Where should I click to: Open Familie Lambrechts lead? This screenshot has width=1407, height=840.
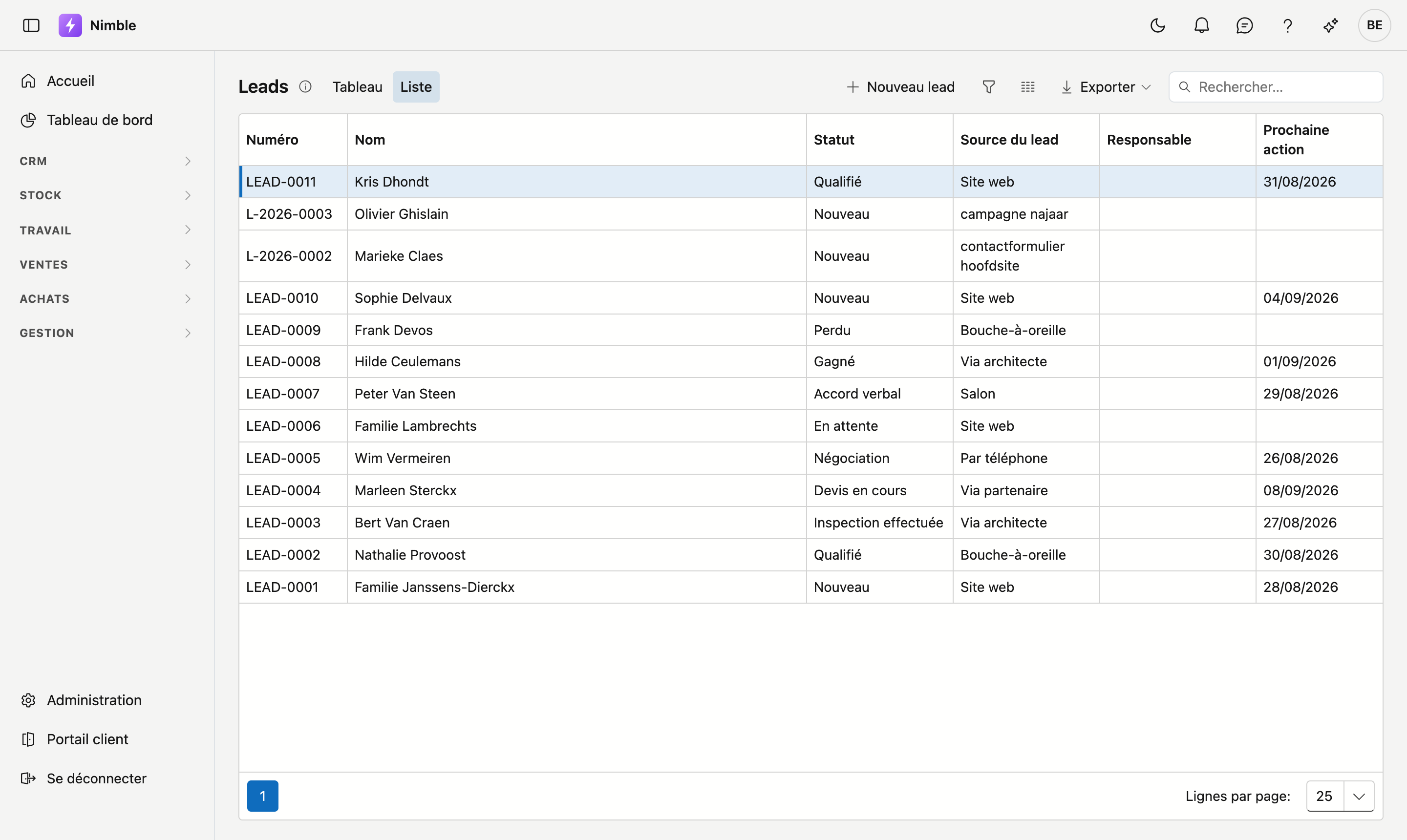[416, 426]
